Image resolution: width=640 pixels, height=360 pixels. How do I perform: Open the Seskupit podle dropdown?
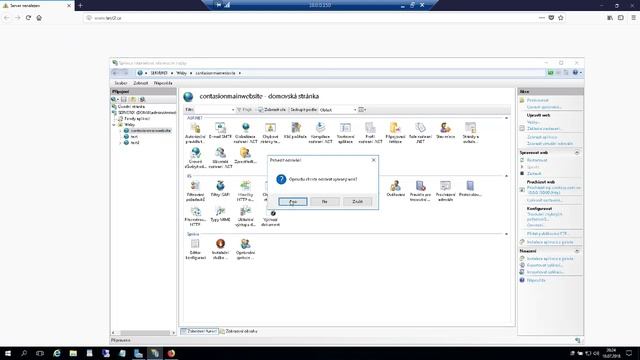click(x=338, y=110)
